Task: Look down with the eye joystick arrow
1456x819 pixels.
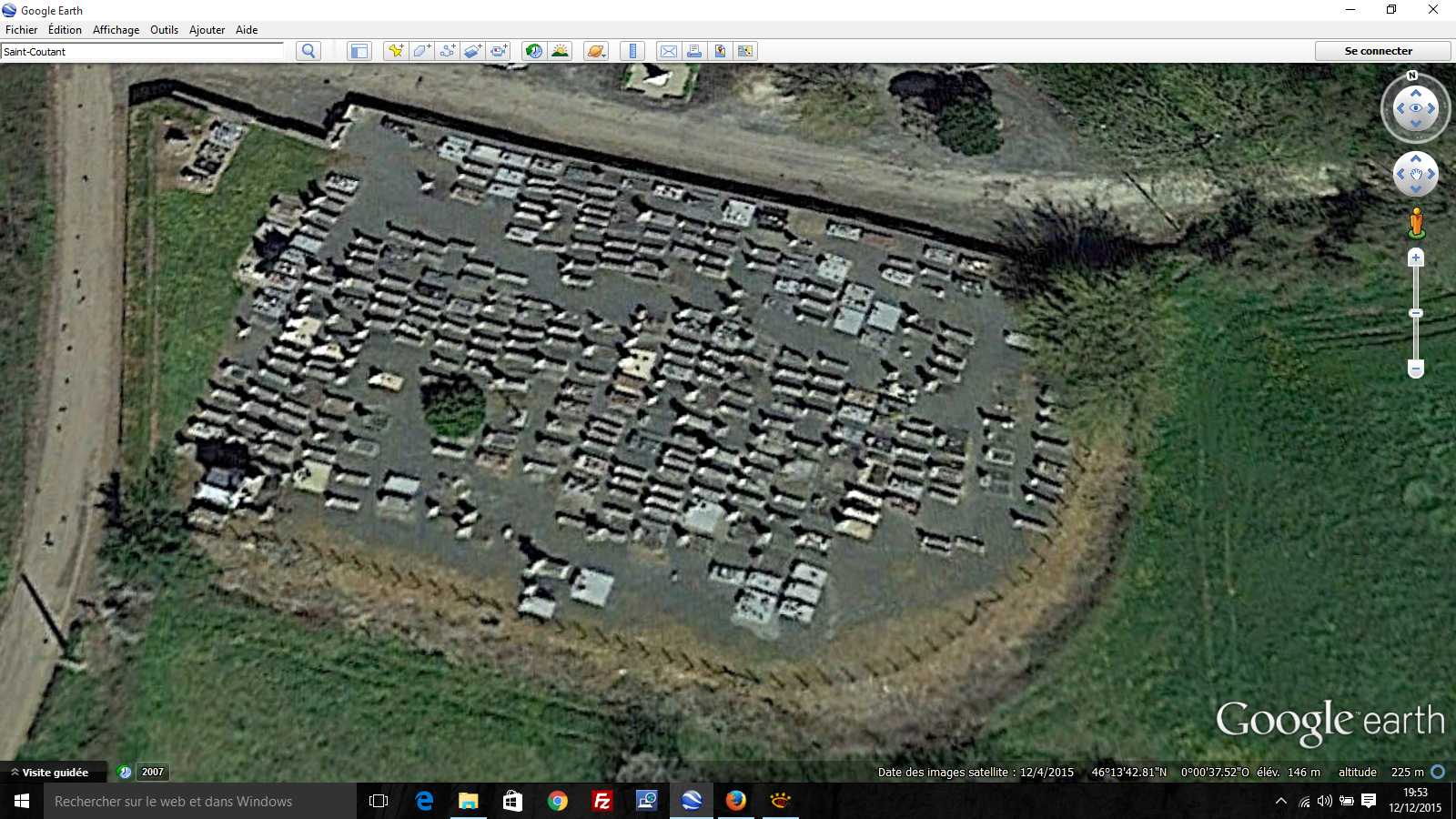Action: click(x=1416, y=124)
